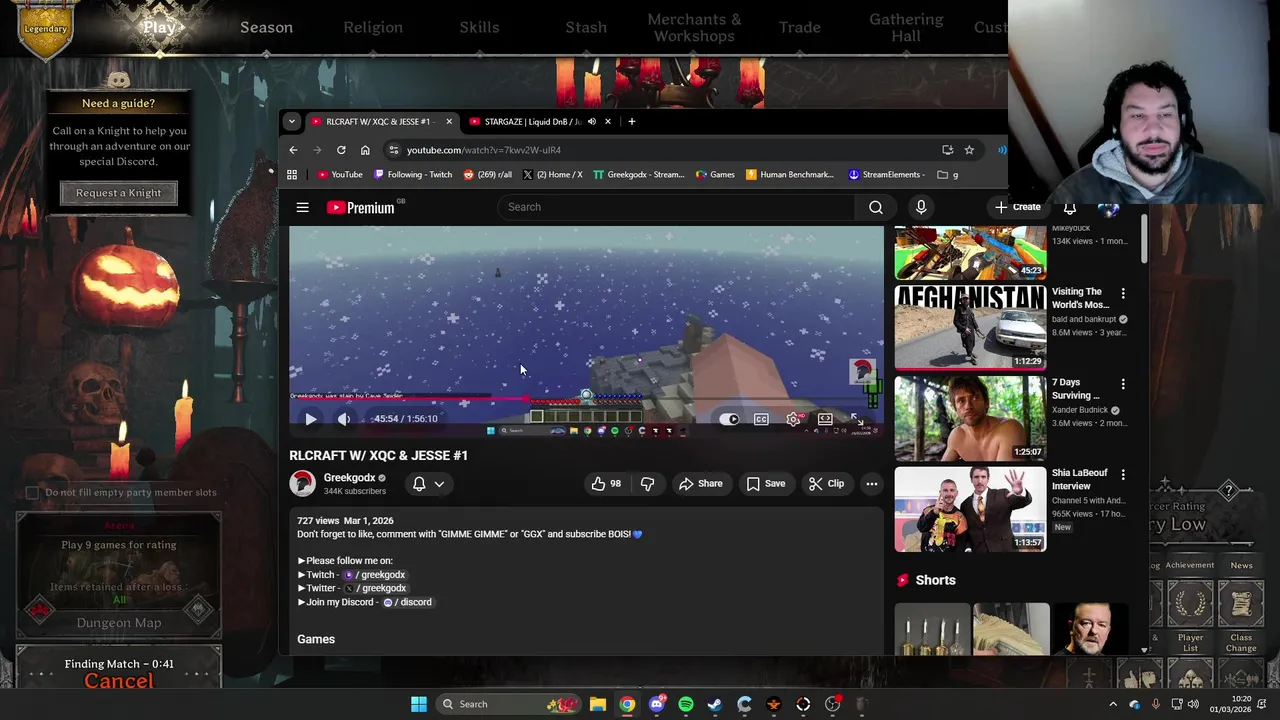Open the Season tab in the game menu
1280x720 pixels.
click(x=266, y=27)
